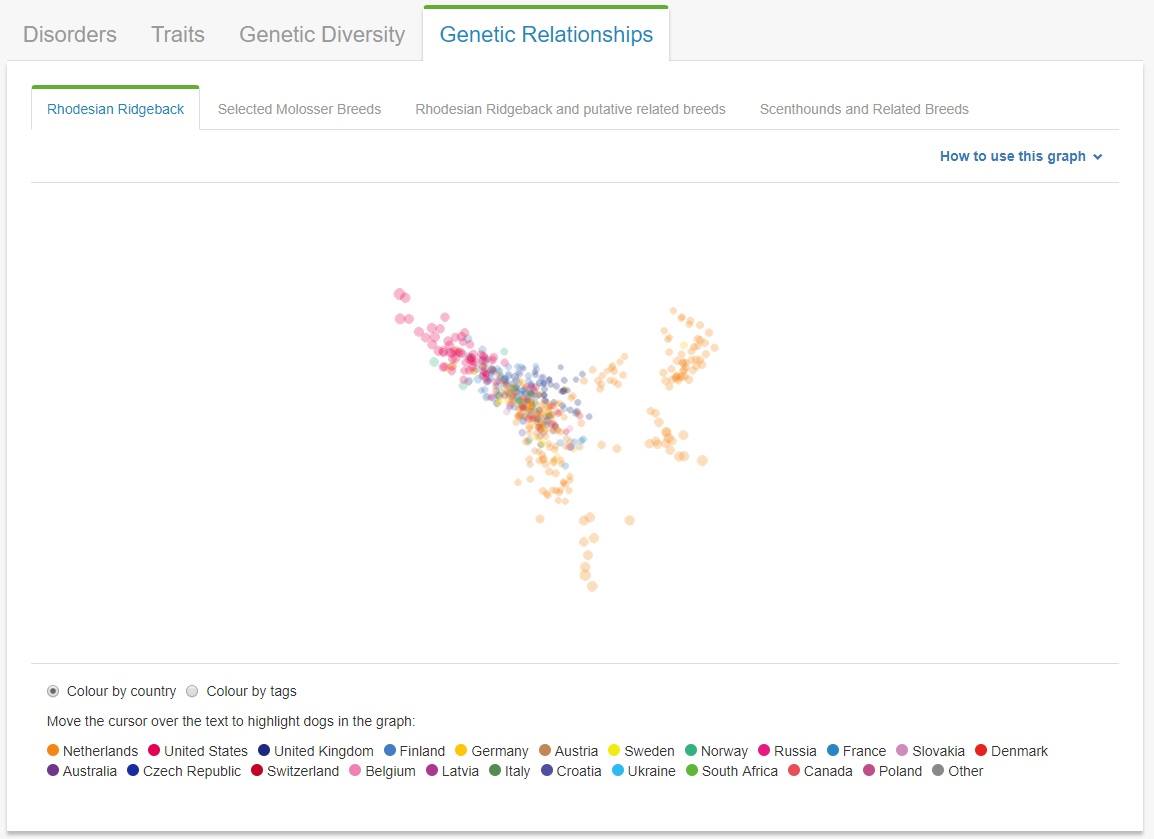Click the Finland blue legend dot
The image size is (1154, 839).
click(390, 750)
